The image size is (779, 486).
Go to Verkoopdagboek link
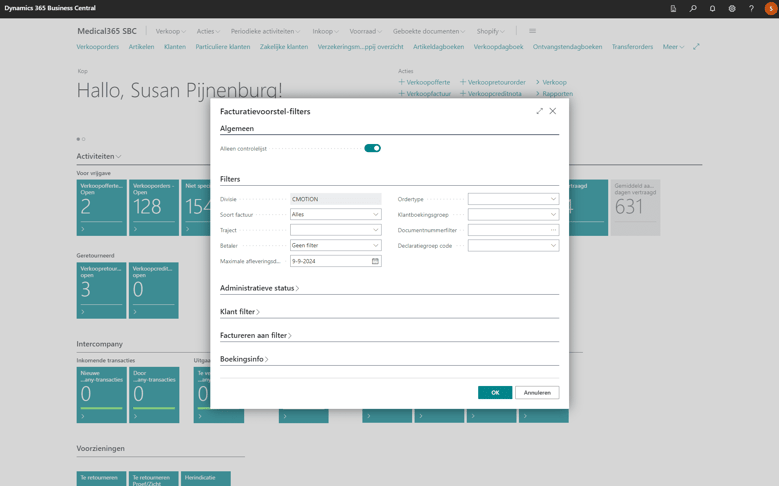click(498, 47)
